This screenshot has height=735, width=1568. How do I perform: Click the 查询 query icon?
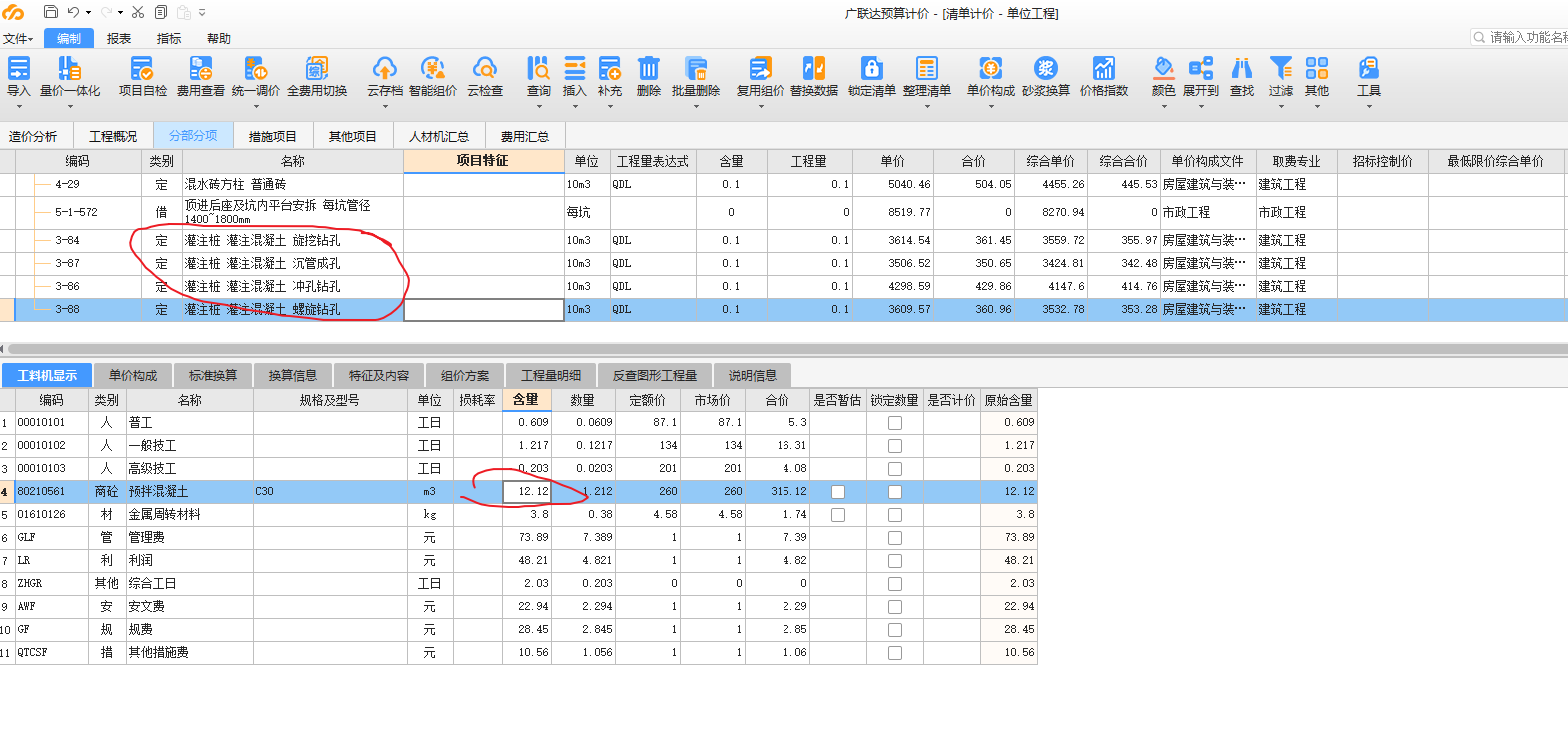tap(538, 68)
